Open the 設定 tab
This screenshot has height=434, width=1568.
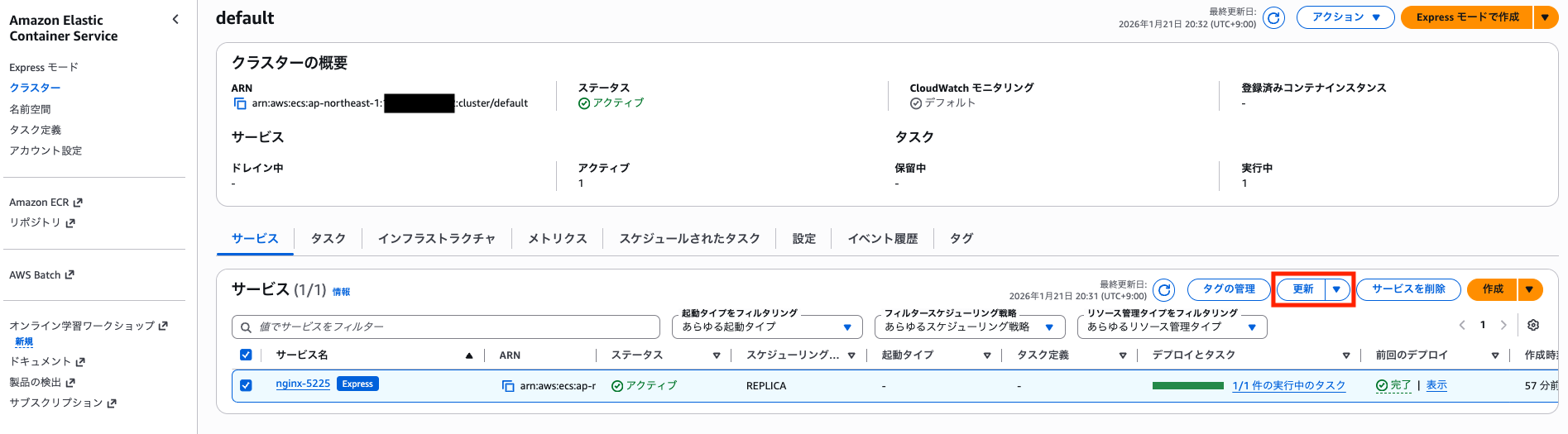804,238
